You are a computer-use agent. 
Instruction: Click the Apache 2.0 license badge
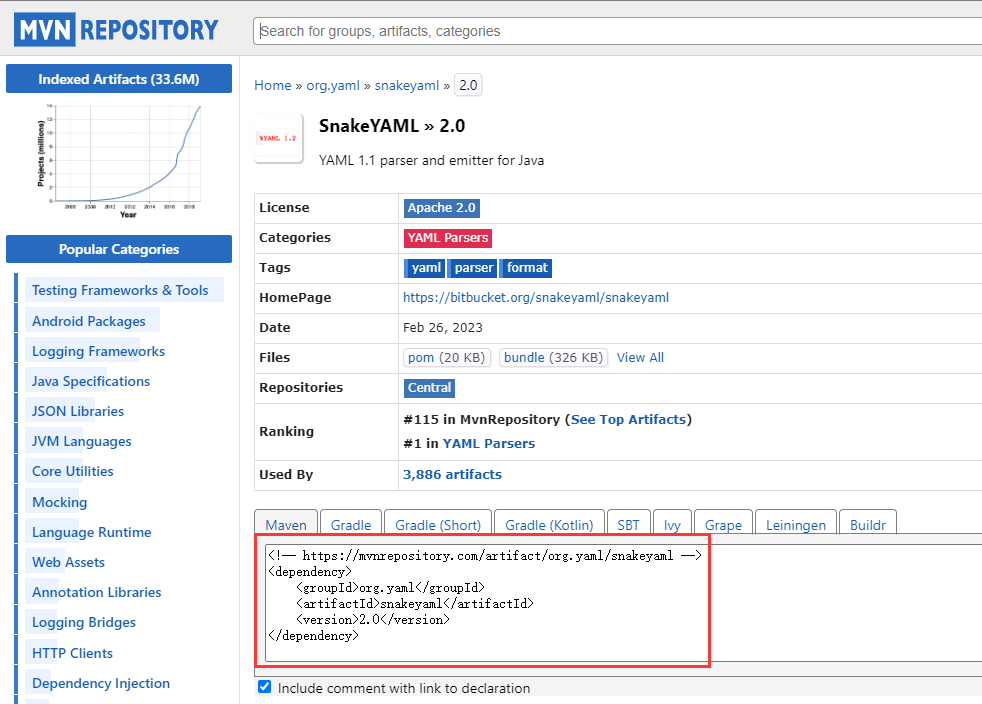pyautogui.click(x=442, y=208)
